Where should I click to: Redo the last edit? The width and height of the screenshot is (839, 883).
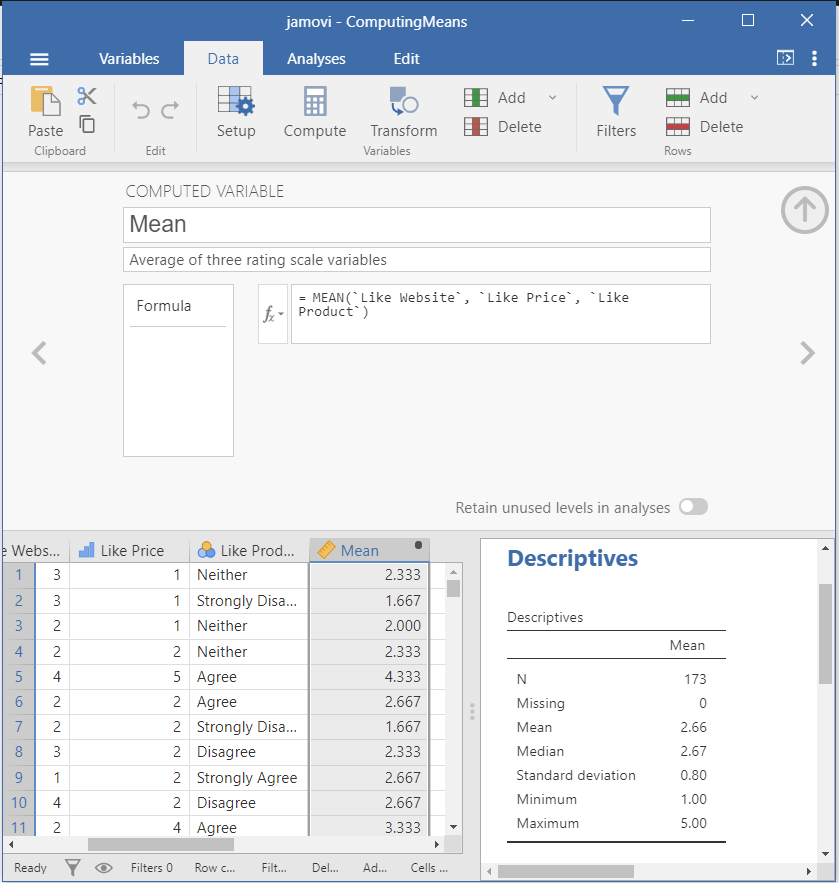170,110
